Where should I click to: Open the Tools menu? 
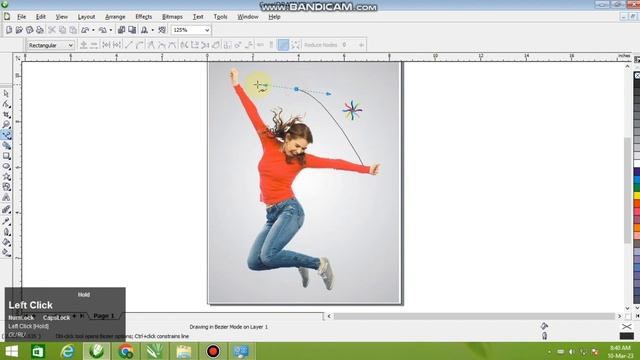pos(220,17)
